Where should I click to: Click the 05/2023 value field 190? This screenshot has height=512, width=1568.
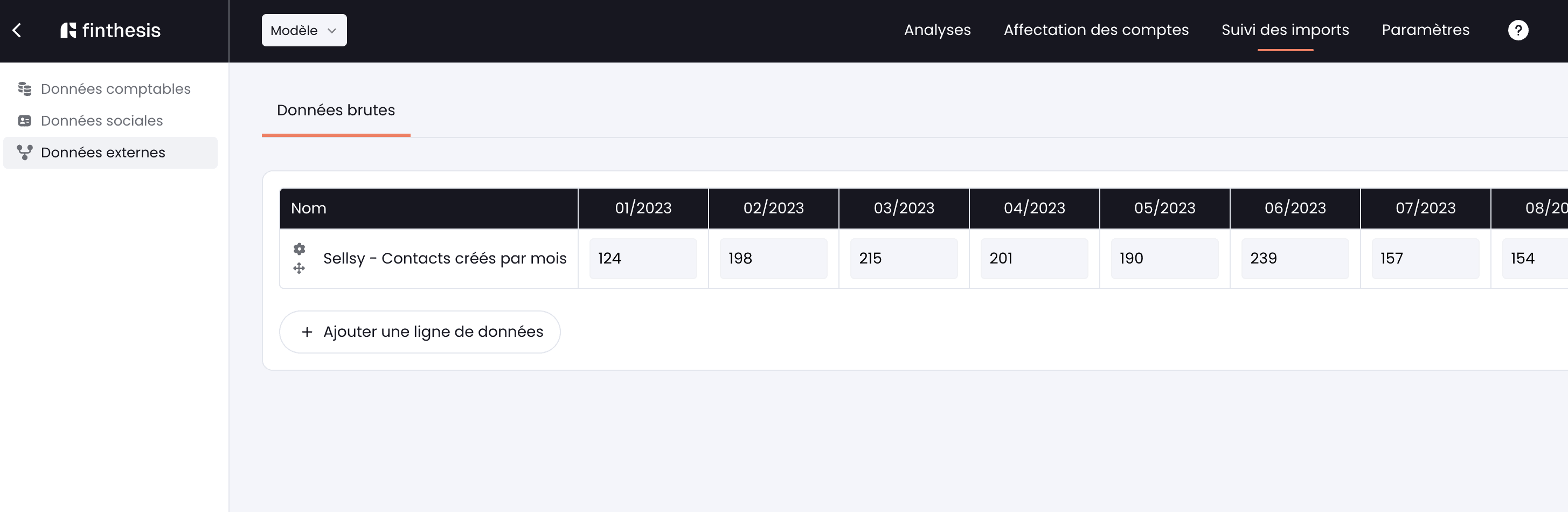(x=1164, y=258)
